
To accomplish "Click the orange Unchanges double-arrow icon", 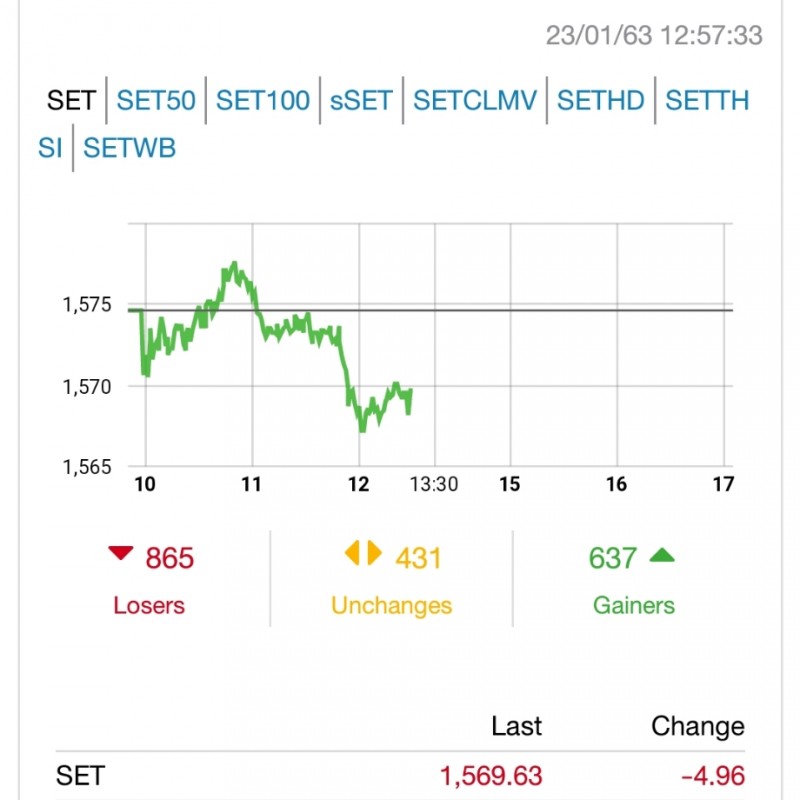I will point(363,553).
